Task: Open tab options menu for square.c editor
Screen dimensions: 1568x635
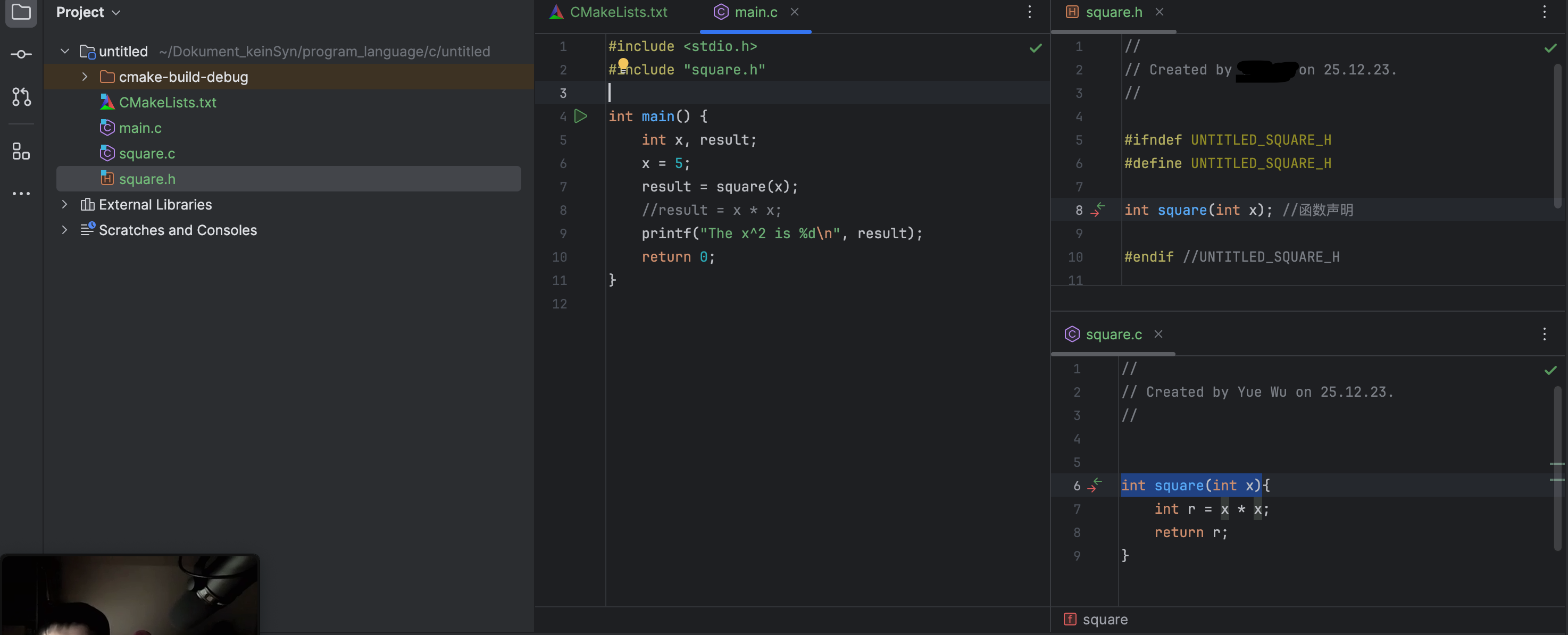Action: pyautogui.click(x=1544, y=333)
